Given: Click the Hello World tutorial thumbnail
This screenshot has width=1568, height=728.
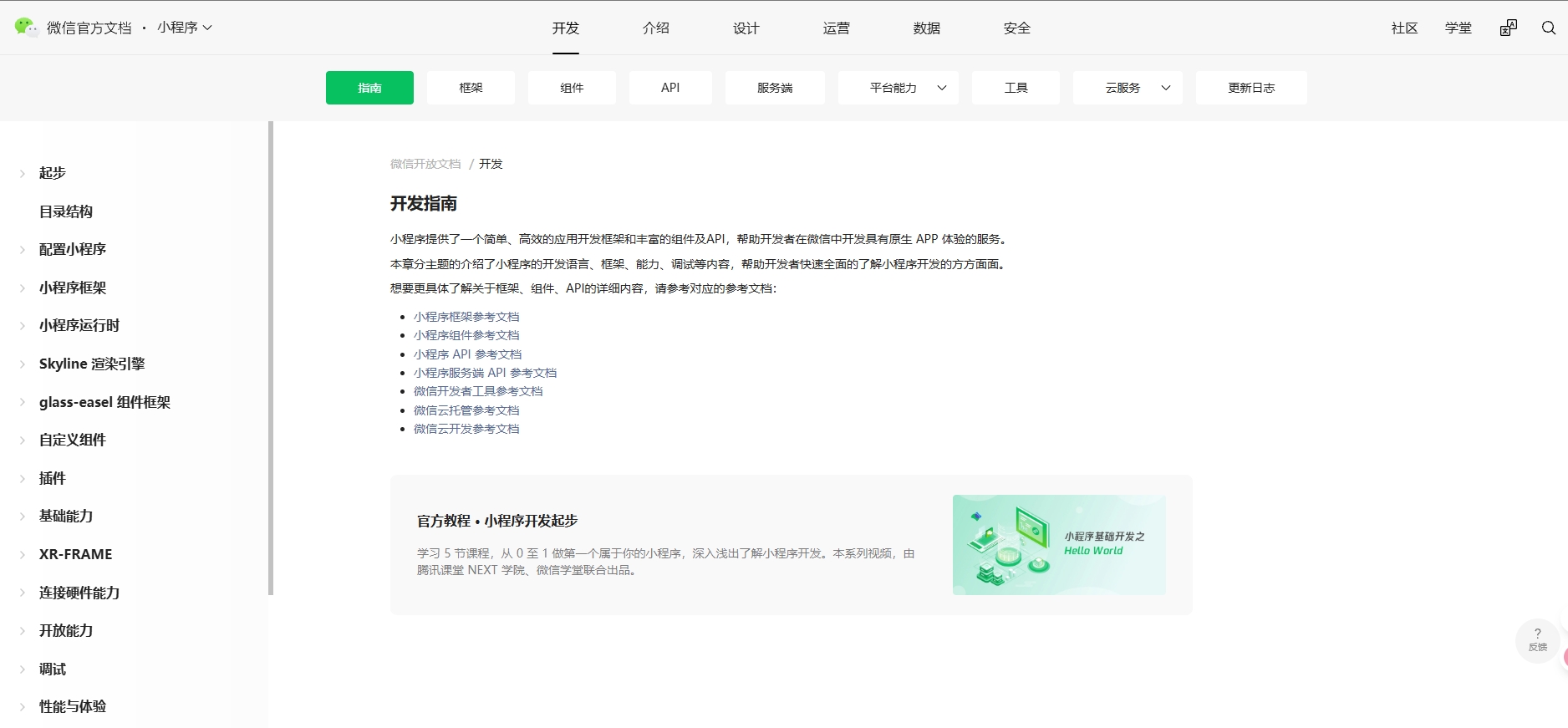Looking at the screenshot, I should [1059, 545].
